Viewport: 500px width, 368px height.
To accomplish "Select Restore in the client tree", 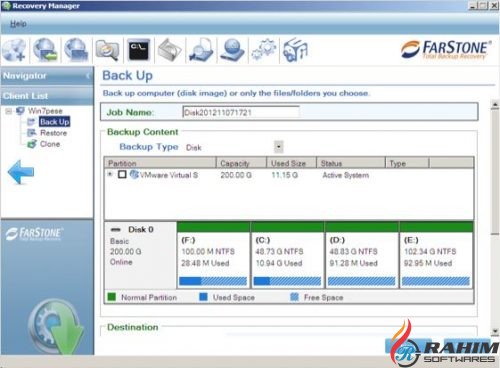I will (x=54, y=133).
